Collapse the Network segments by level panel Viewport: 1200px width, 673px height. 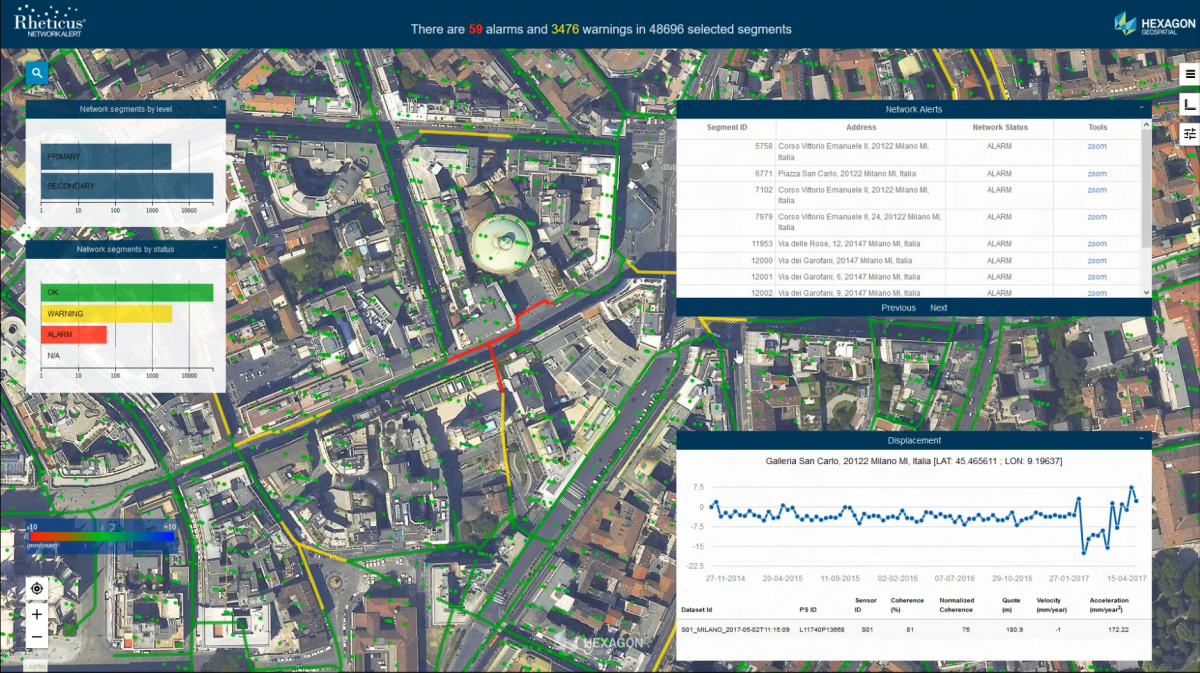215,108
